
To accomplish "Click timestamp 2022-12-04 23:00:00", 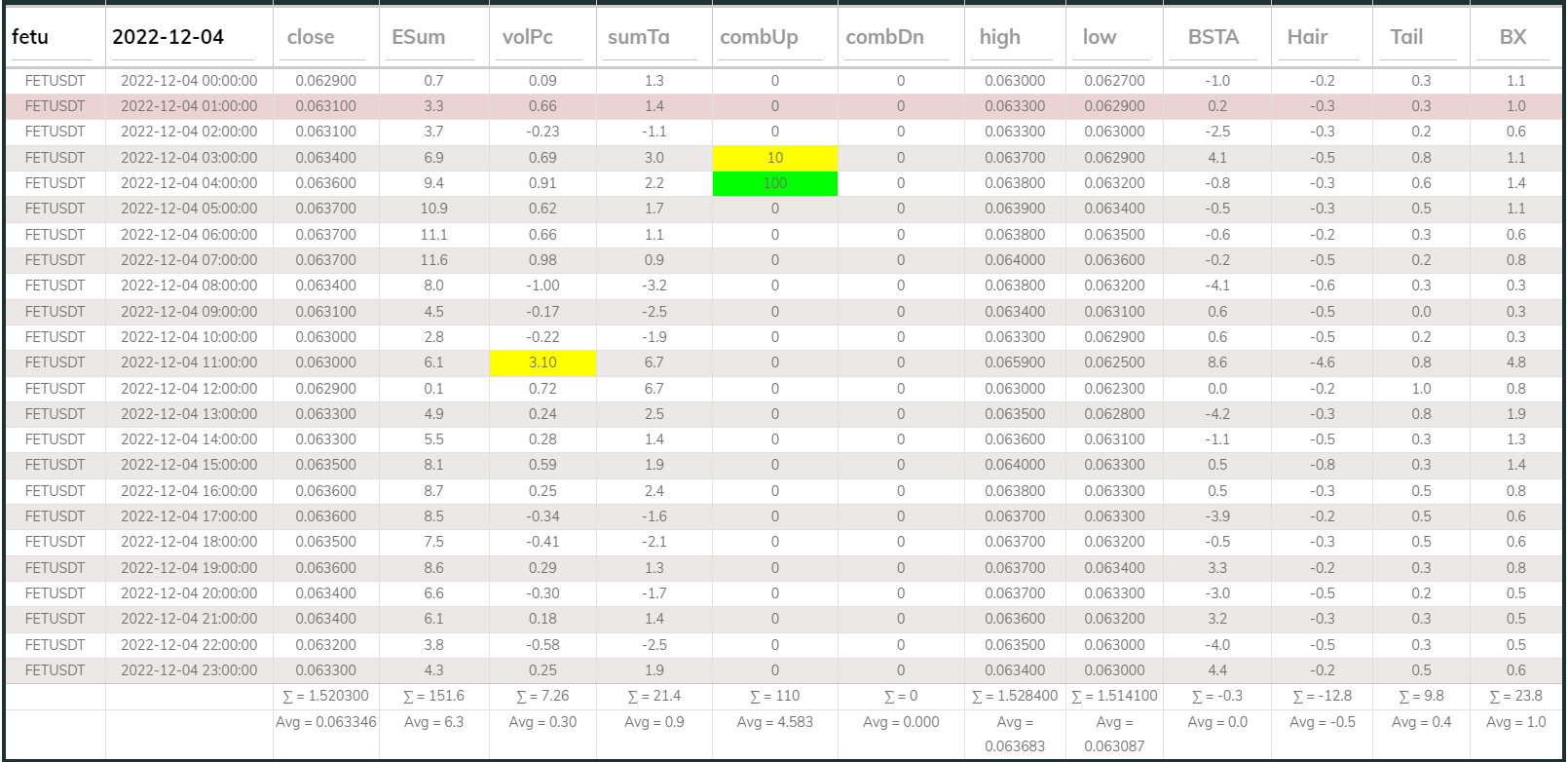I will (189, 670).
